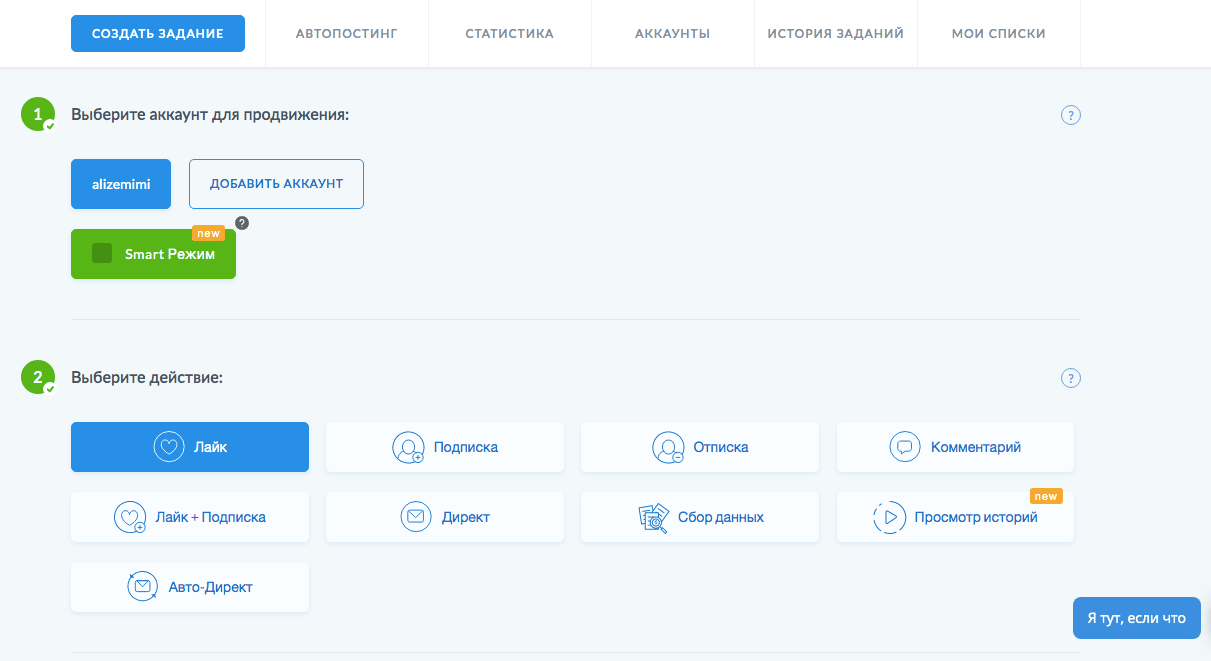Open the Автопостинг tab

tap(346, 34)
